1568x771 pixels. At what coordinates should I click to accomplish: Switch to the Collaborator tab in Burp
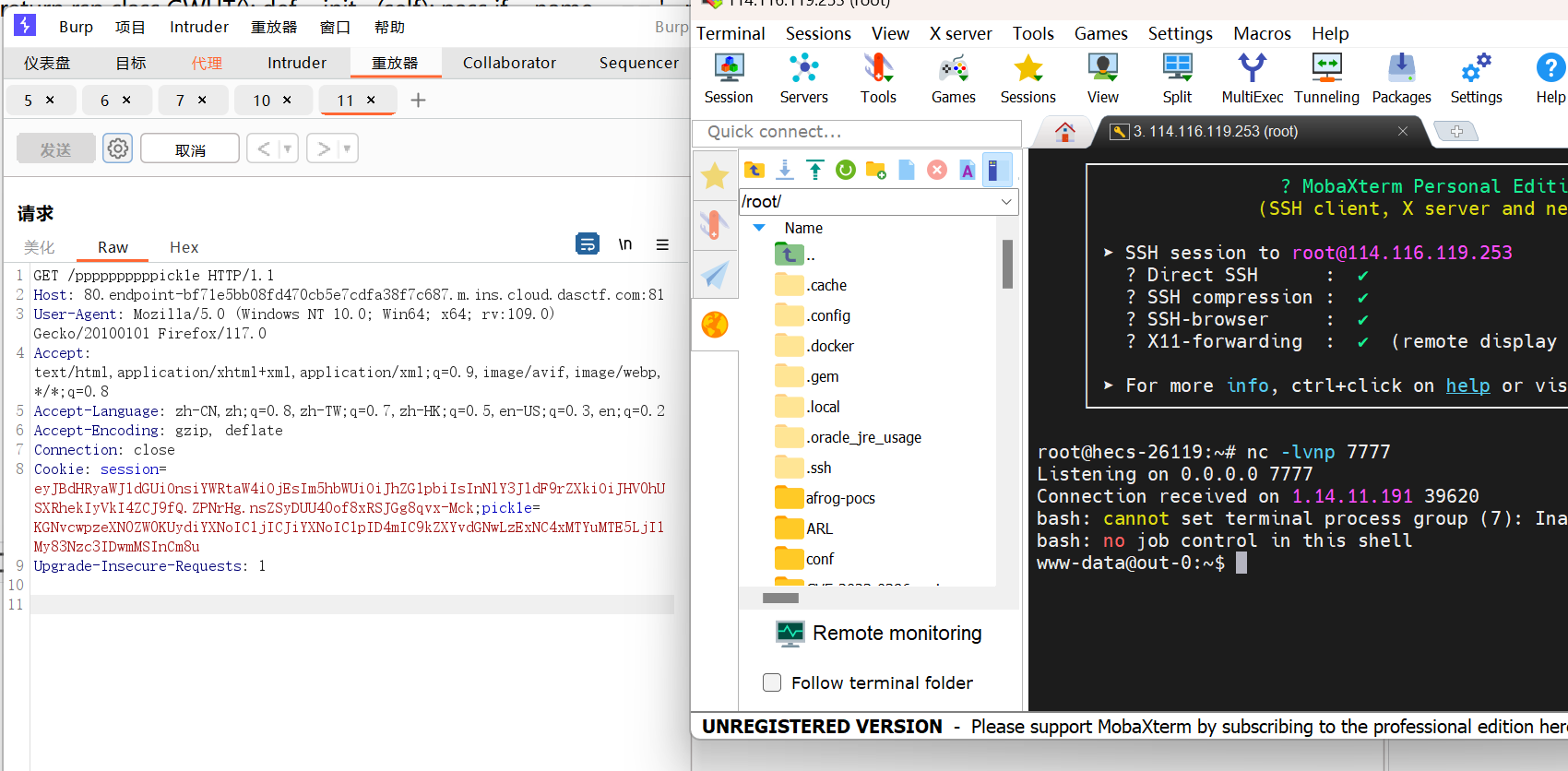[509, 63]
